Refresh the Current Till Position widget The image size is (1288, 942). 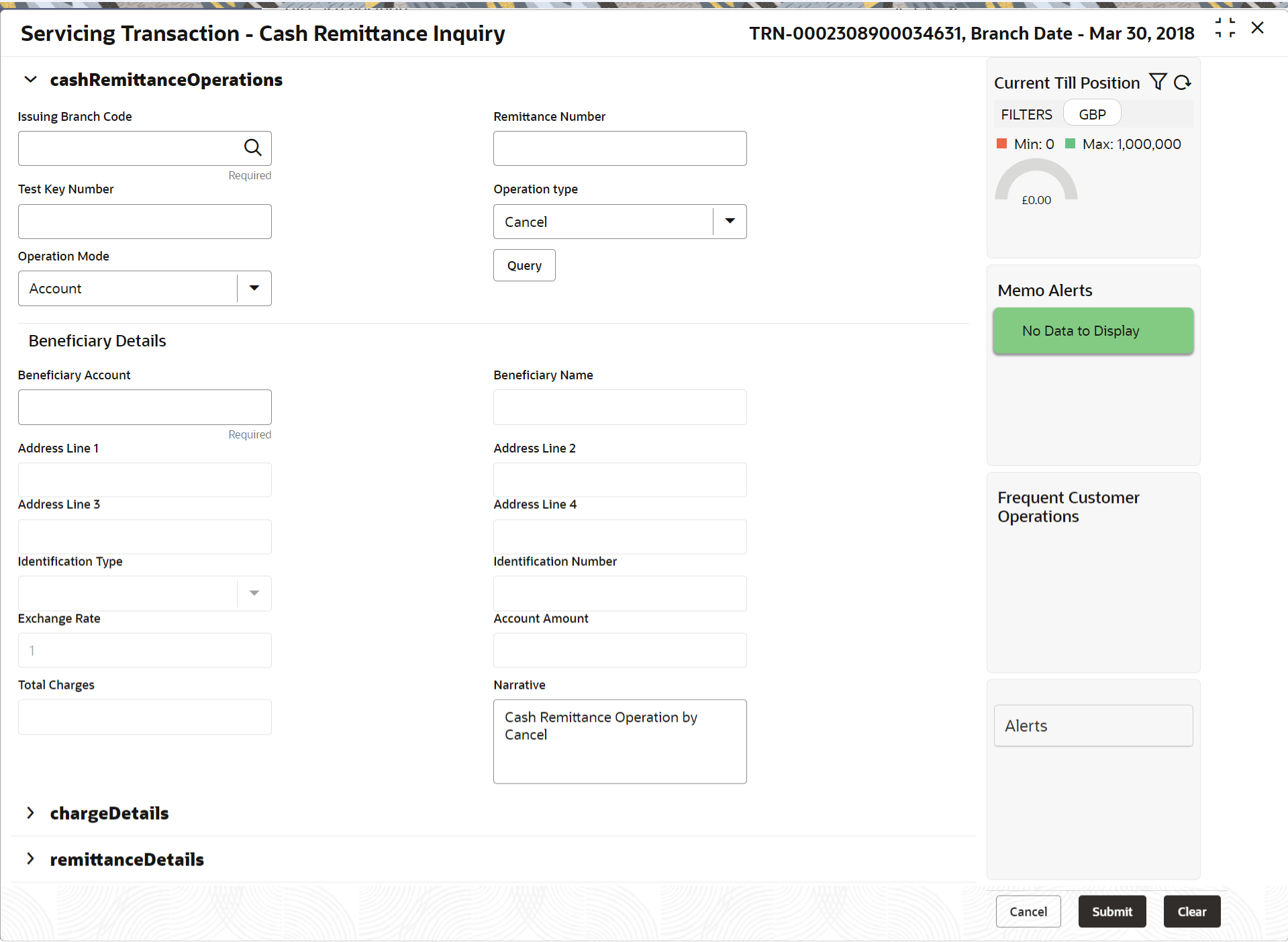[x=1183, y=82]
